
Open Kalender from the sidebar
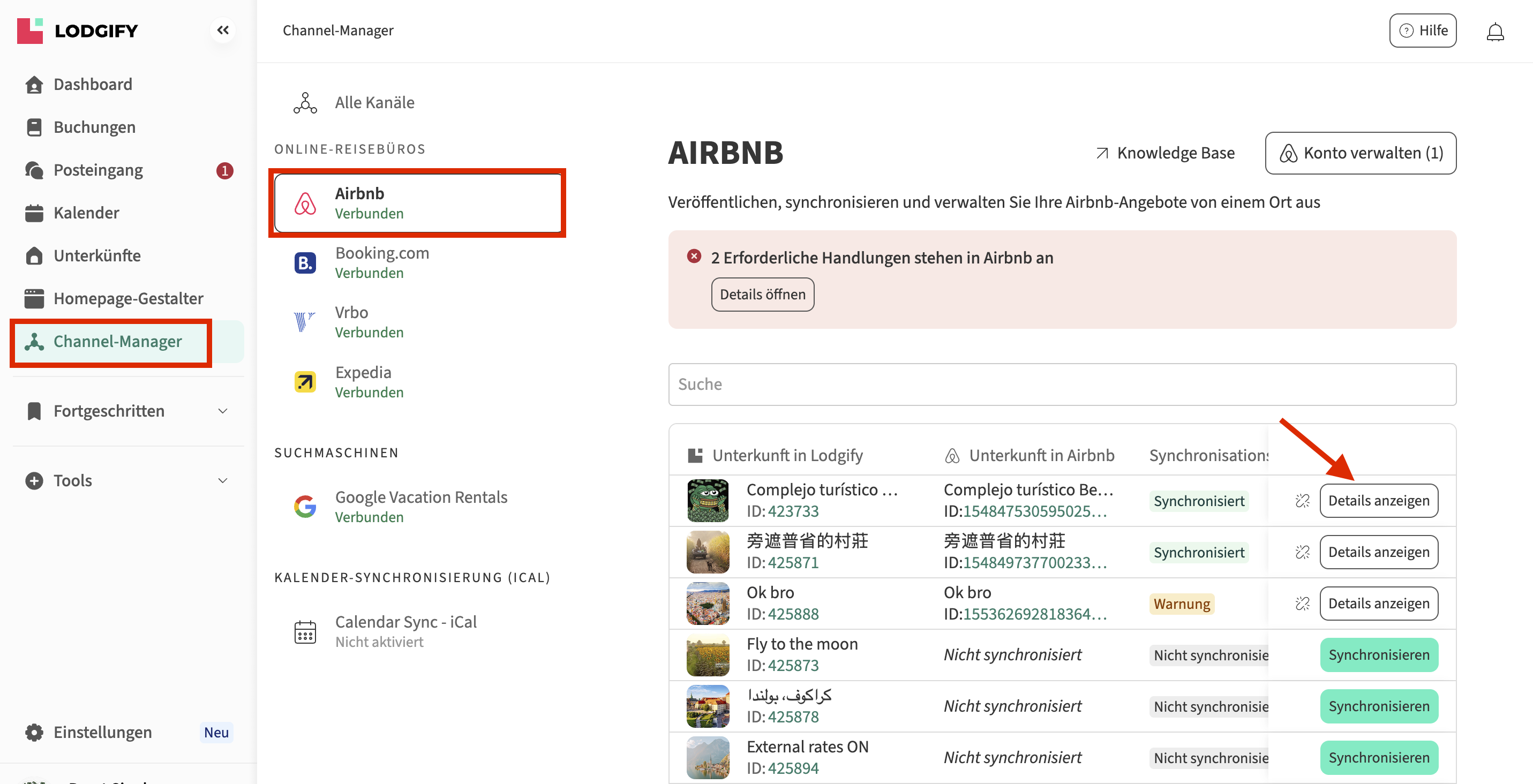[x=86, y=213]
